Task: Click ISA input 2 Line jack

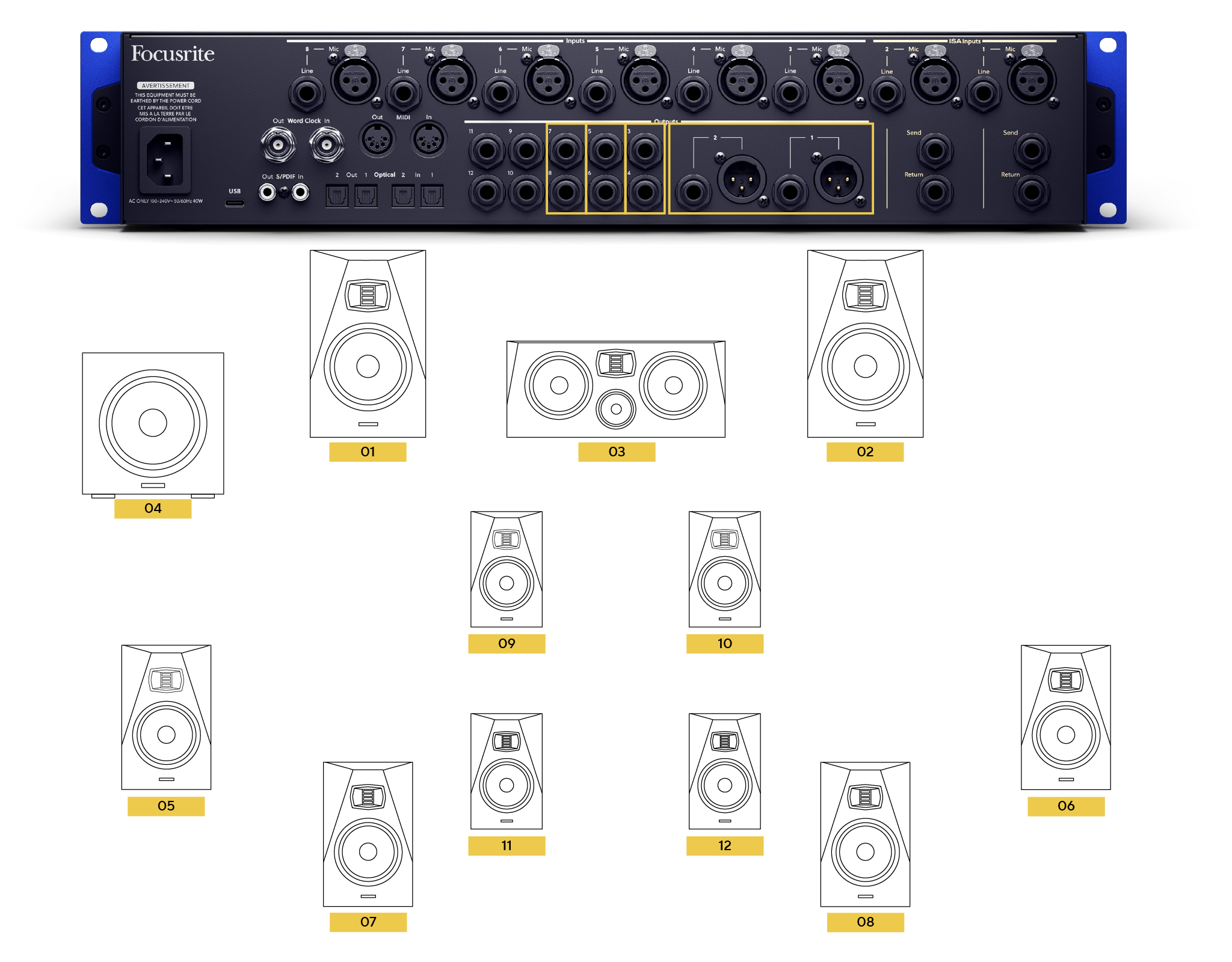Action: [x=887, y=94]
